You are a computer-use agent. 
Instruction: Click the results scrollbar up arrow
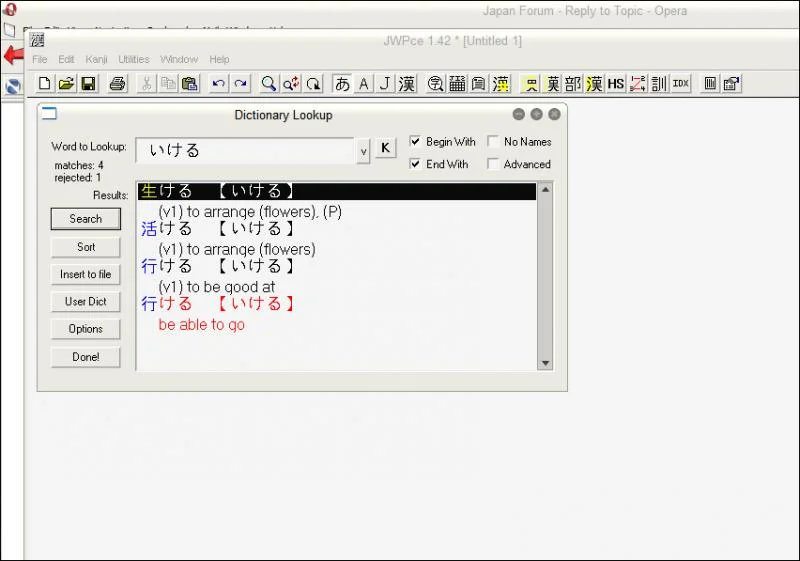pyautogui.click(x=545, y=190)
